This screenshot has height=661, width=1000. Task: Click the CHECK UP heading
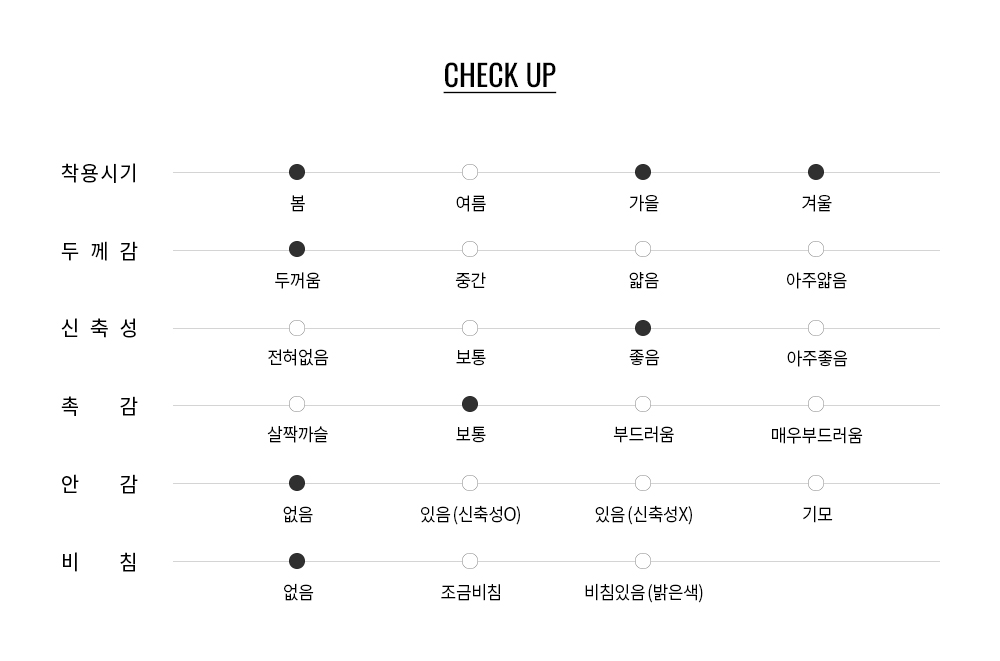(500, 76)
